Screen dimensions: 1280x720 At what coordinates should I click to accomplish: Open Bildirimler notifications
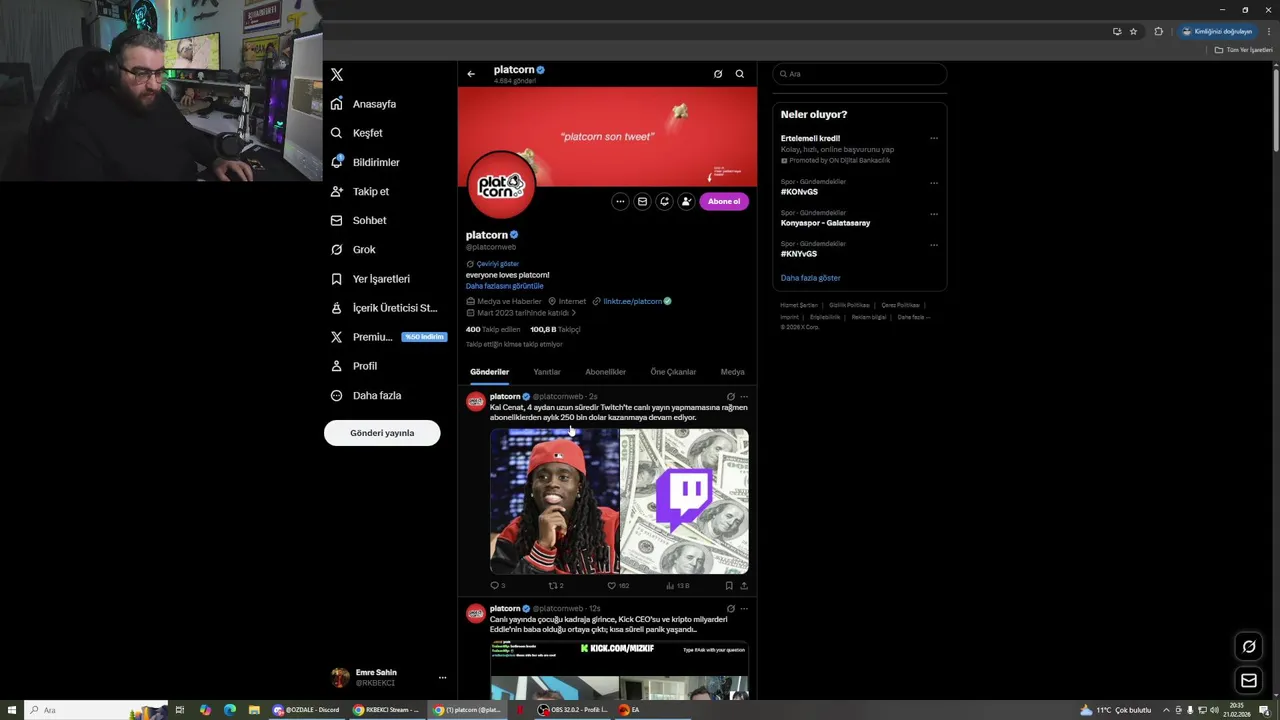coord(365,162)
